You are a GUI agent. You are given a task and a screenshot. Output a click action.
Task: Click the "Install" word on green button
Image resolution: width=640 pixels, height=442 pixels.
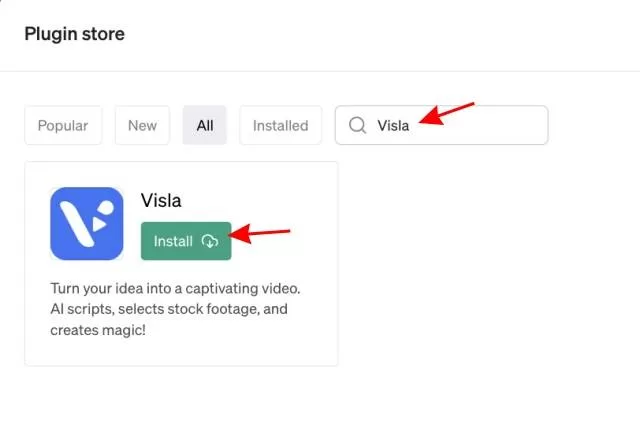pos(173,241)
